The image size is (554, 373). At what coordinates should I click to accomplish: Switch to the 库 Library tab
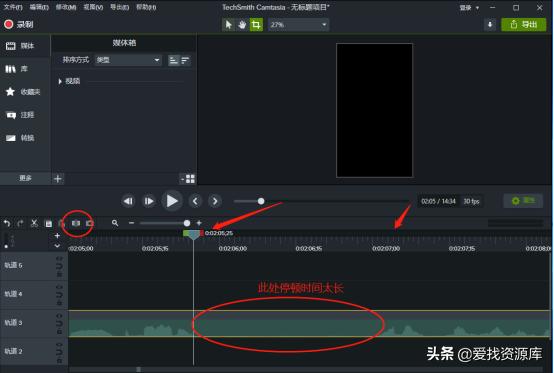coord(25,69)
